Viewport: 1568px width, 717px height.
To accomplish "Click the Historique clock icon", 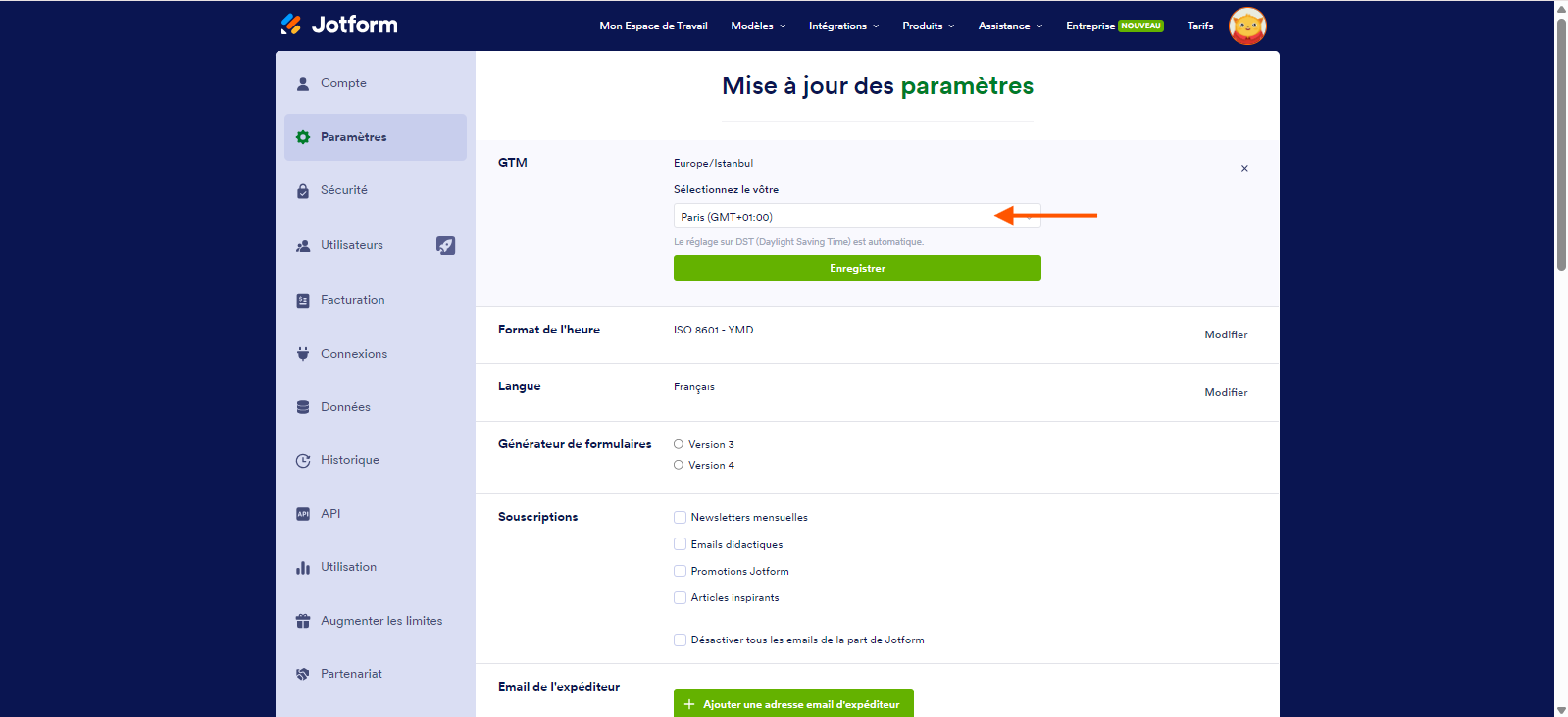I will point(303,460).
